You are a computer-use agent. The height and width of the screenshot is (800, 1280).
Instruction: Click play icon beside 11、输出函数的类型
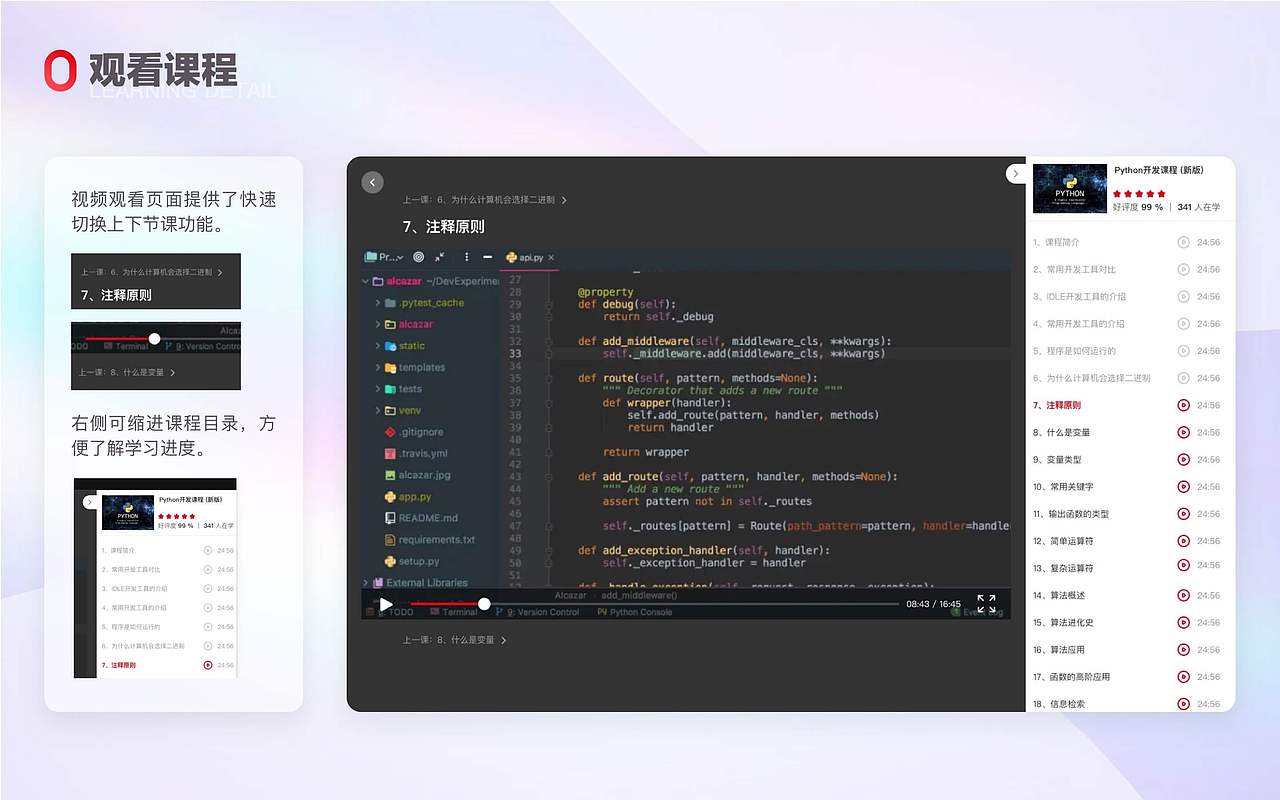[1183, 514]
